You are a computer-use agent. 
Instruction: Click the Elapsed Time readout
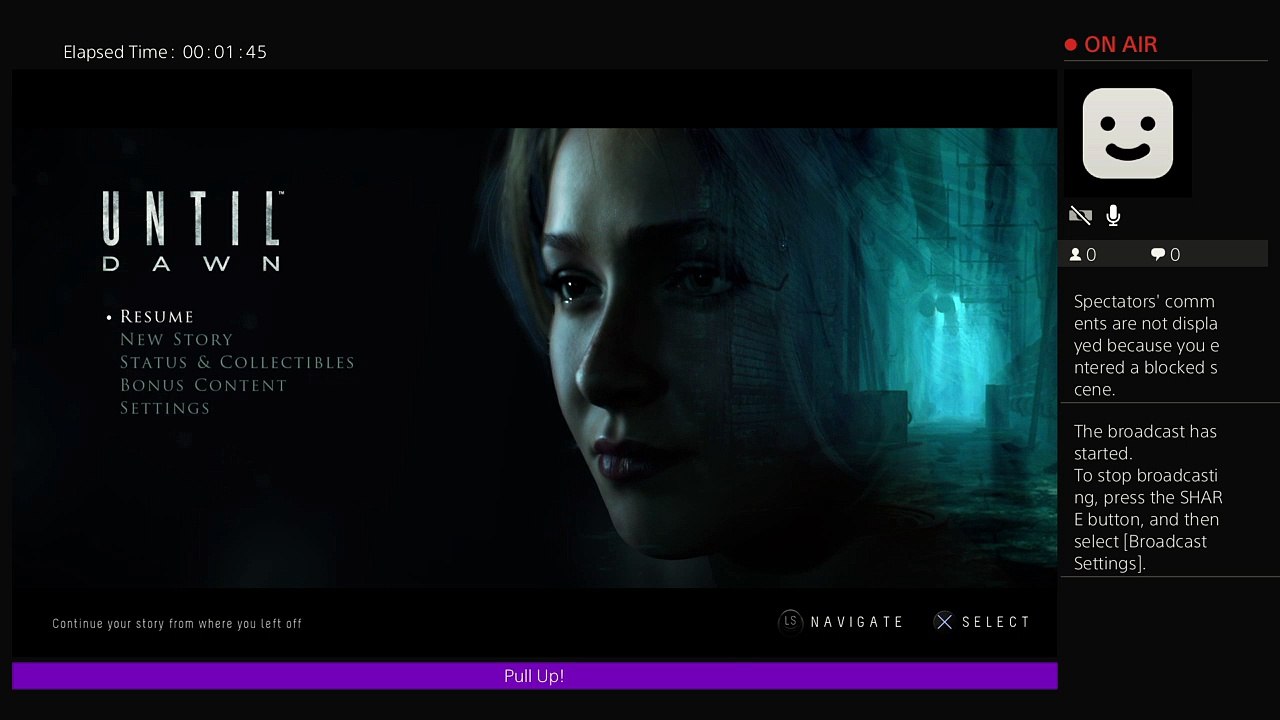(x=165, y=52)
